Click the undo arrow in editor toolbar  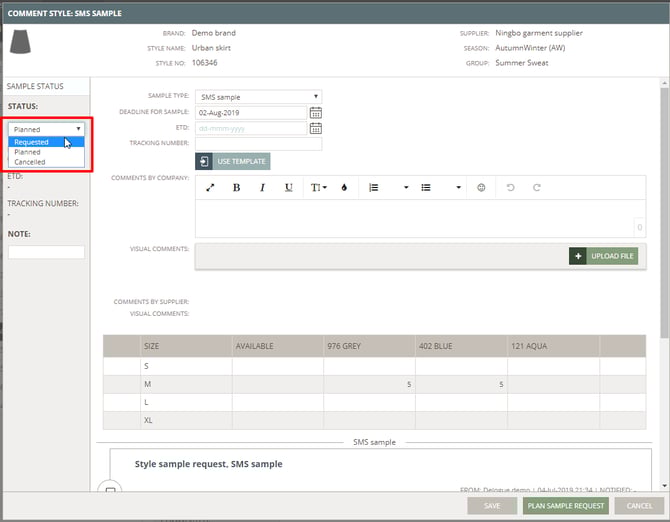point(509,187)
